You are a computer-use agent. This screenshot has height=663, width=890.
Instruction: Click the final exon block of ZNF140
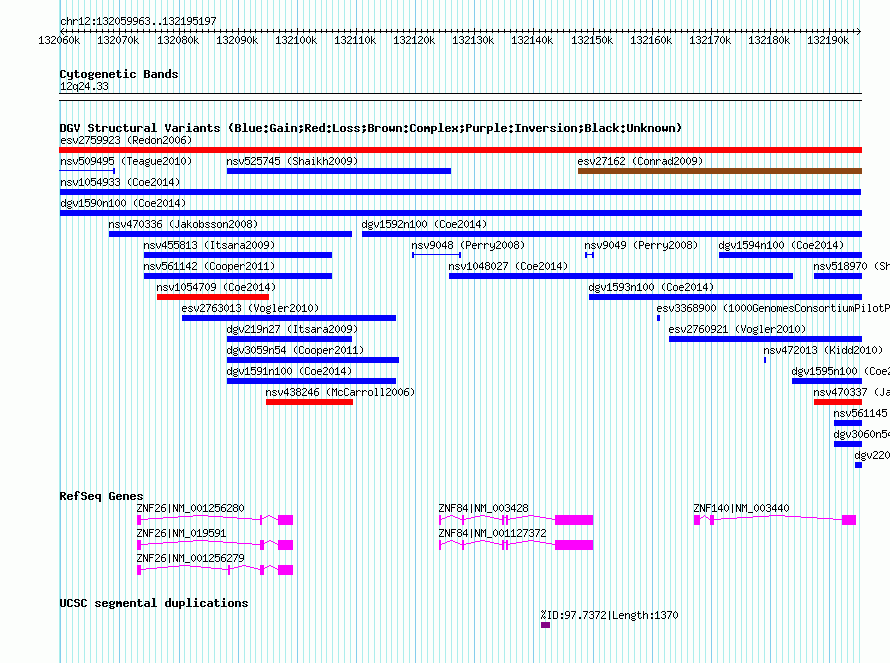[849, 520]
